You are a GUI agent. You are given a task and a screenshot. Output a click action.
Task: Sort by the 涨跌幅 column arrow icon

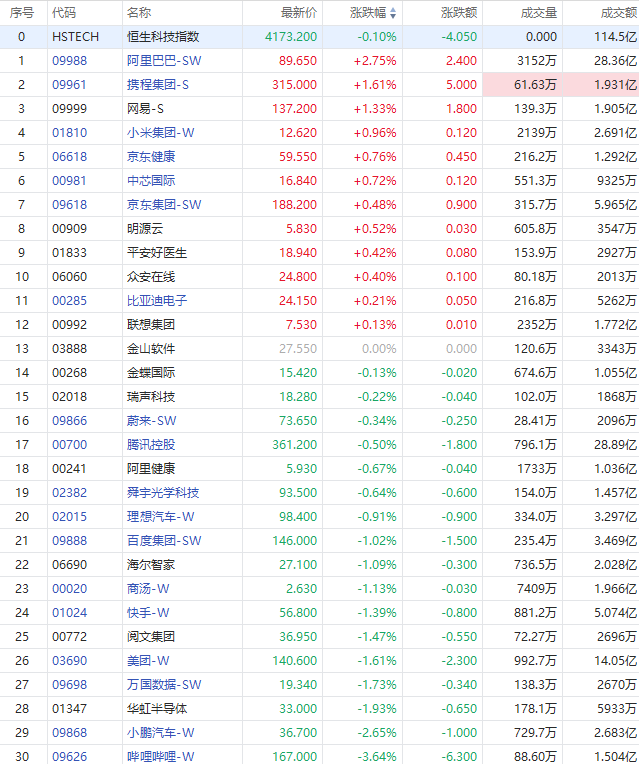tap(393, 13)
